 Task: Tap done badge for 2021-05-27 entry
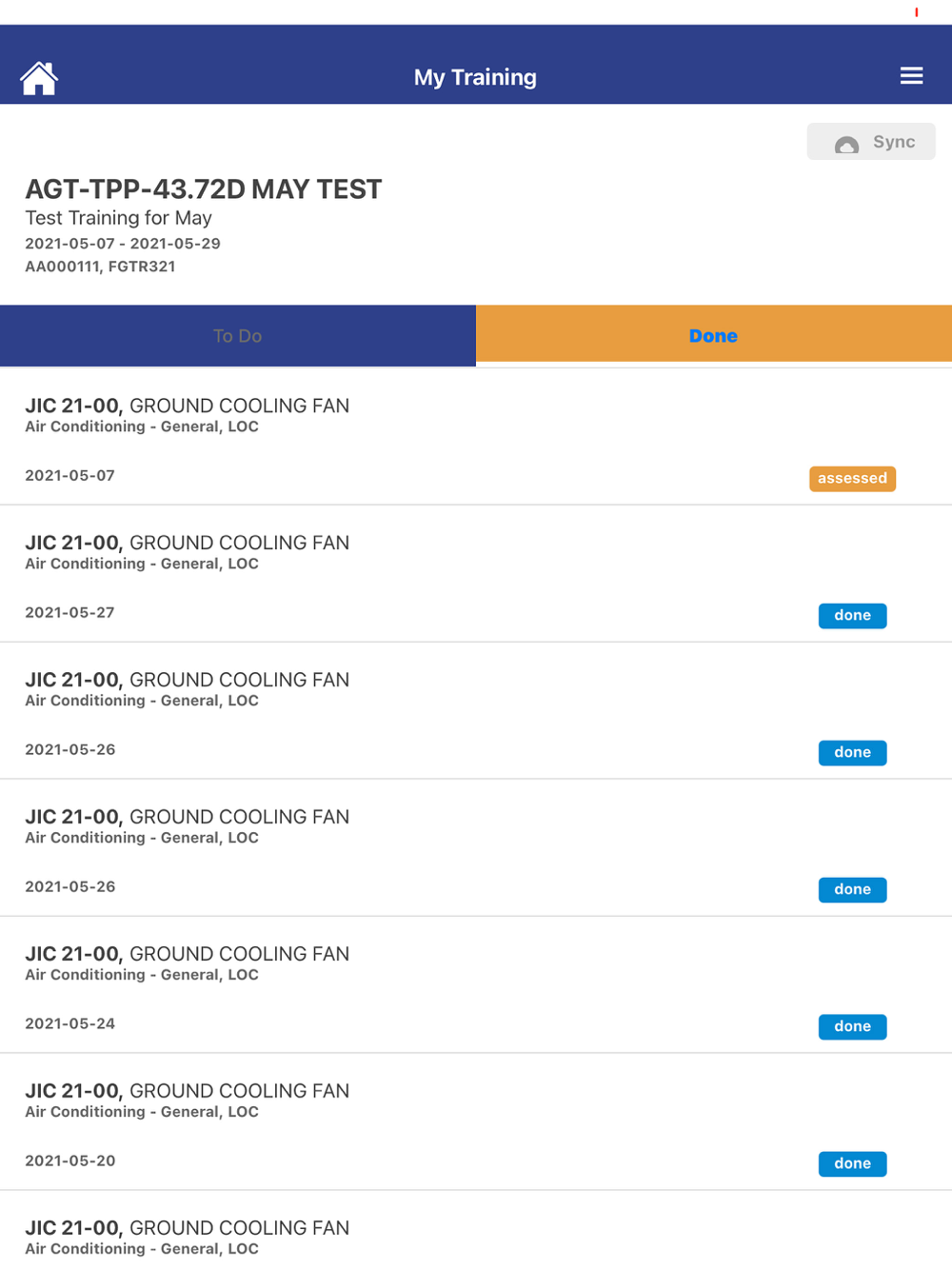point(852,616)
